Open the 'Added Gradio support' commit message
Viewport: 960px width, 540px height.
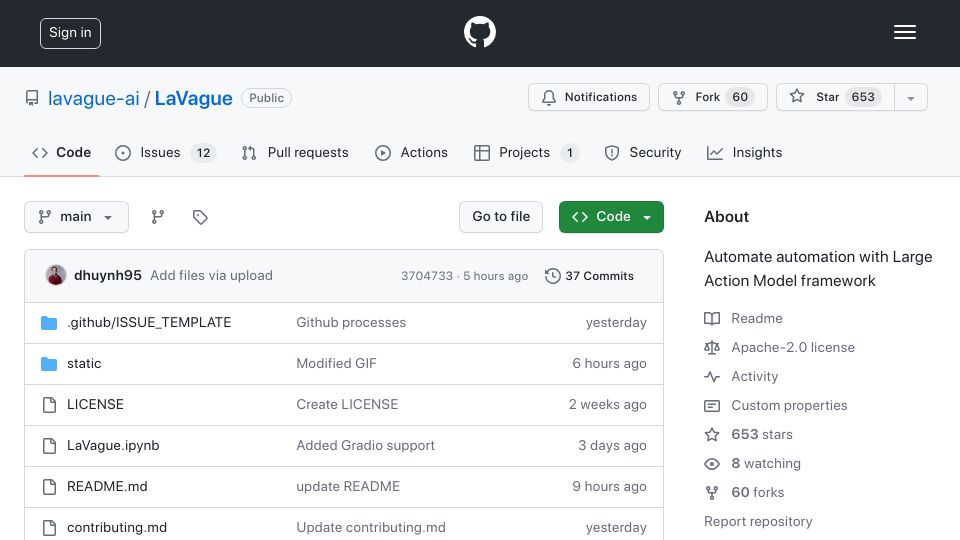tap(366, 446)
